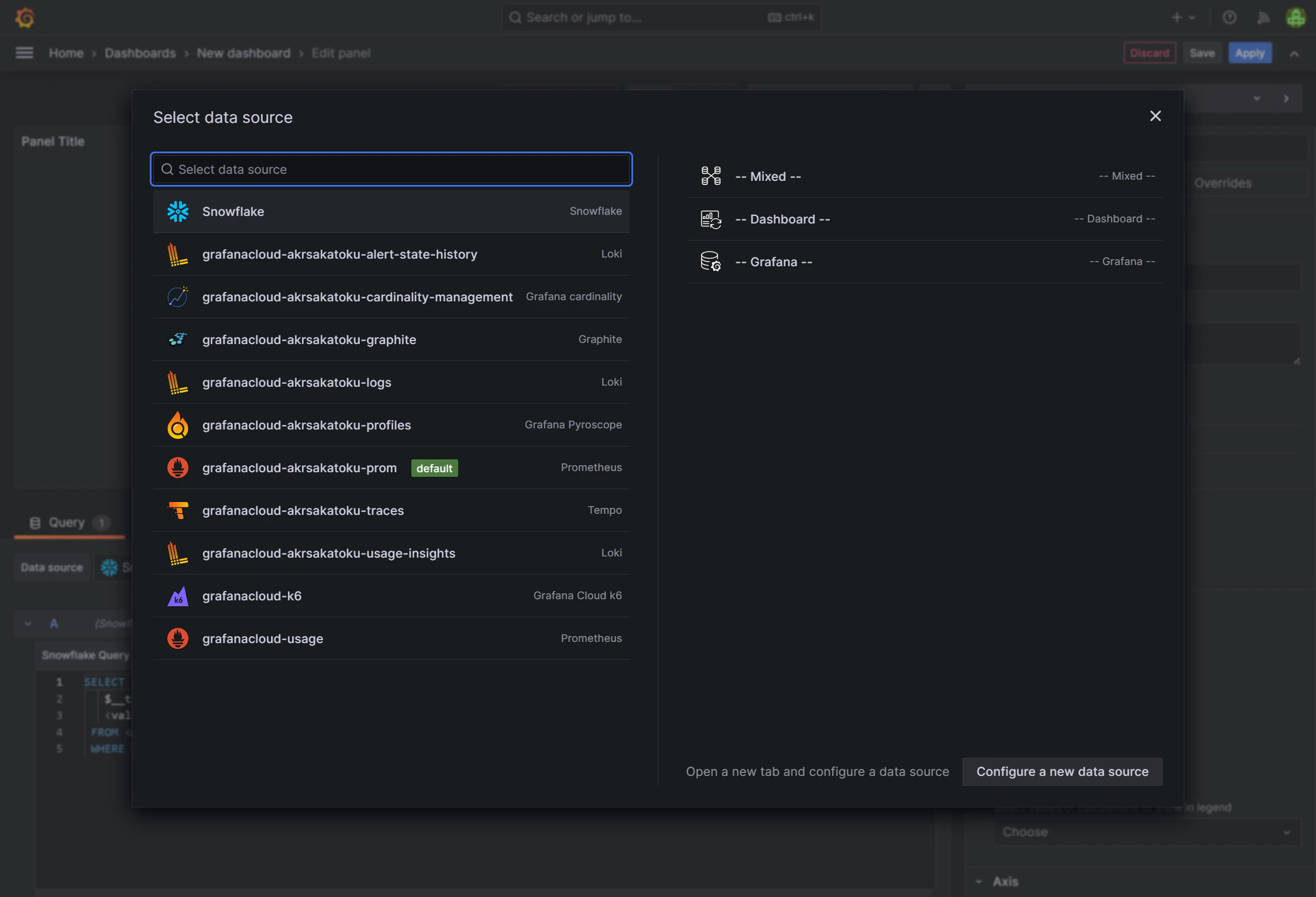Open the user avatar menu
This screenshot has width=1316, height=897.
1296,18
